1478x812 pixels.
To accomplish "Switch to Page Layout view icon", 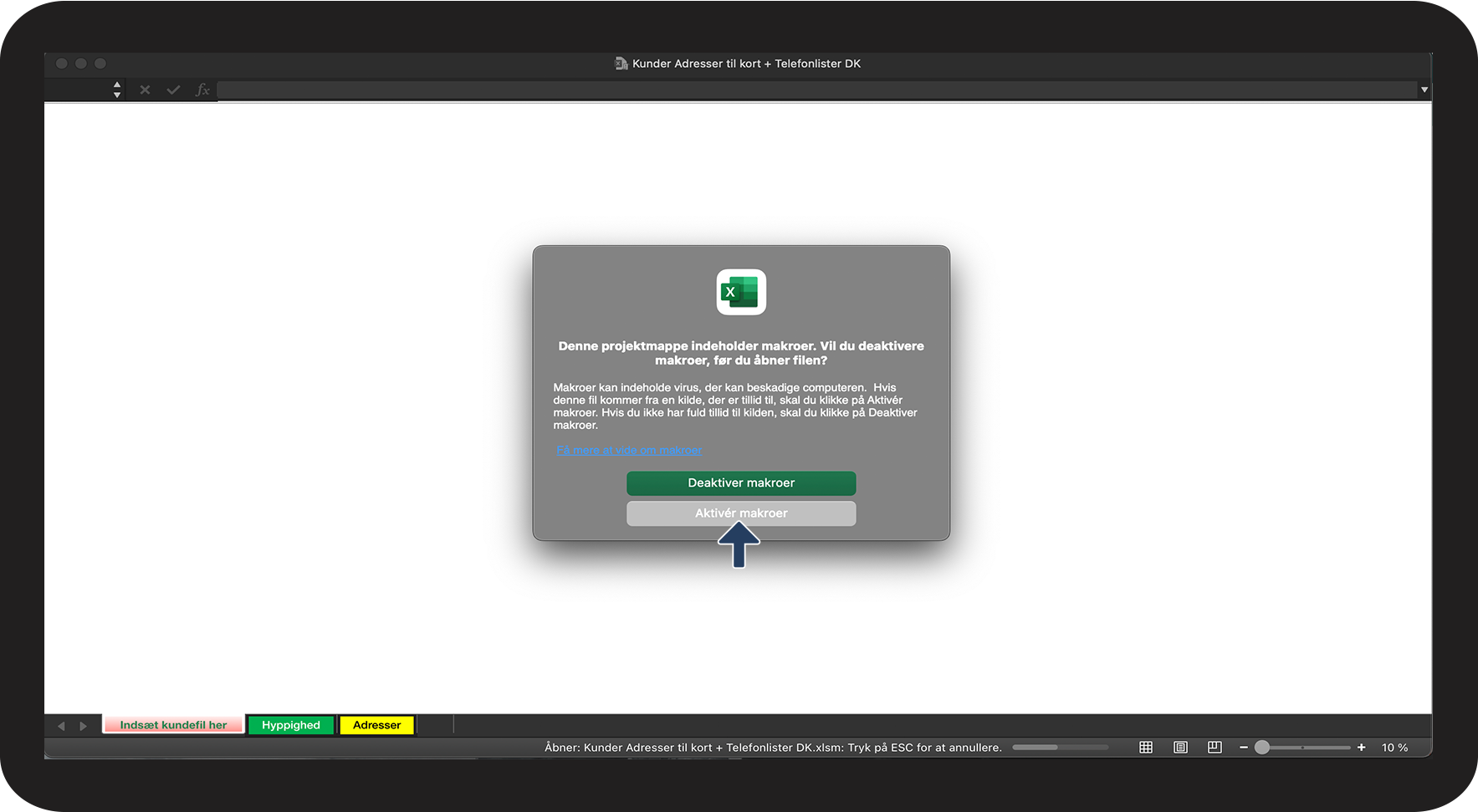I will (x=1180, y=747).
